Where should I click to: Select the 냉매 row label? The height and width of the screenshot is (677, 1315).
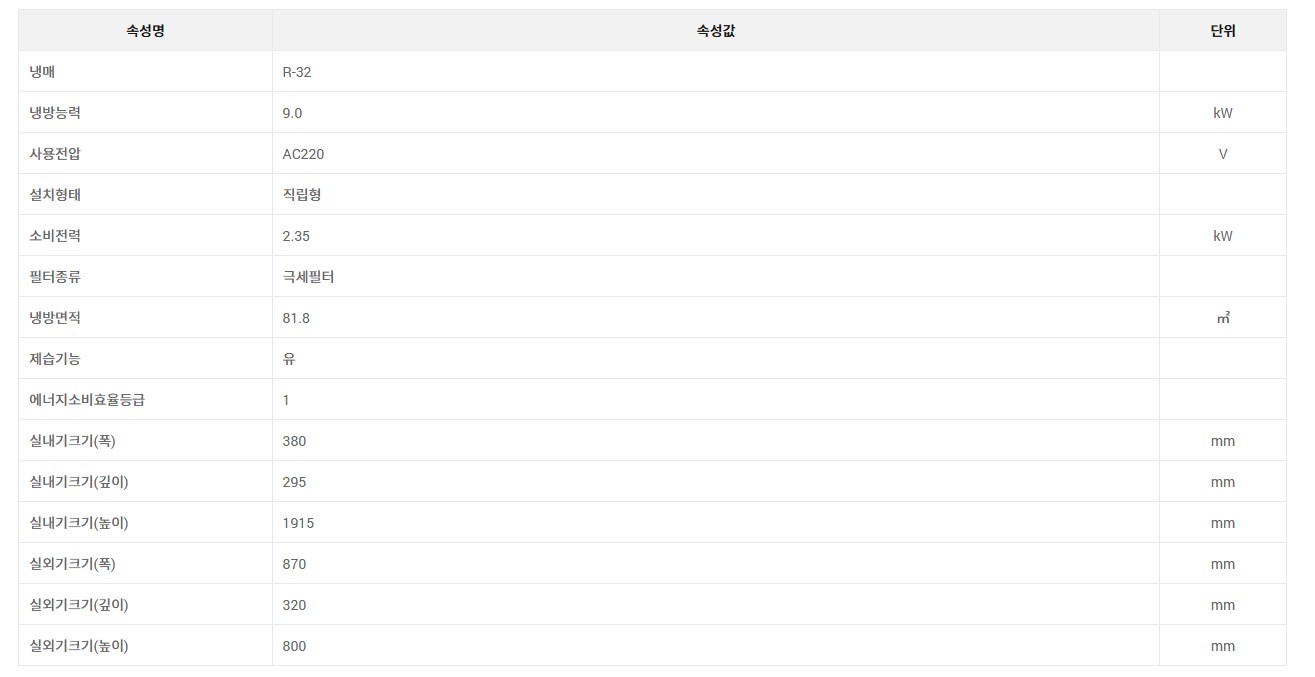point(42,72)
